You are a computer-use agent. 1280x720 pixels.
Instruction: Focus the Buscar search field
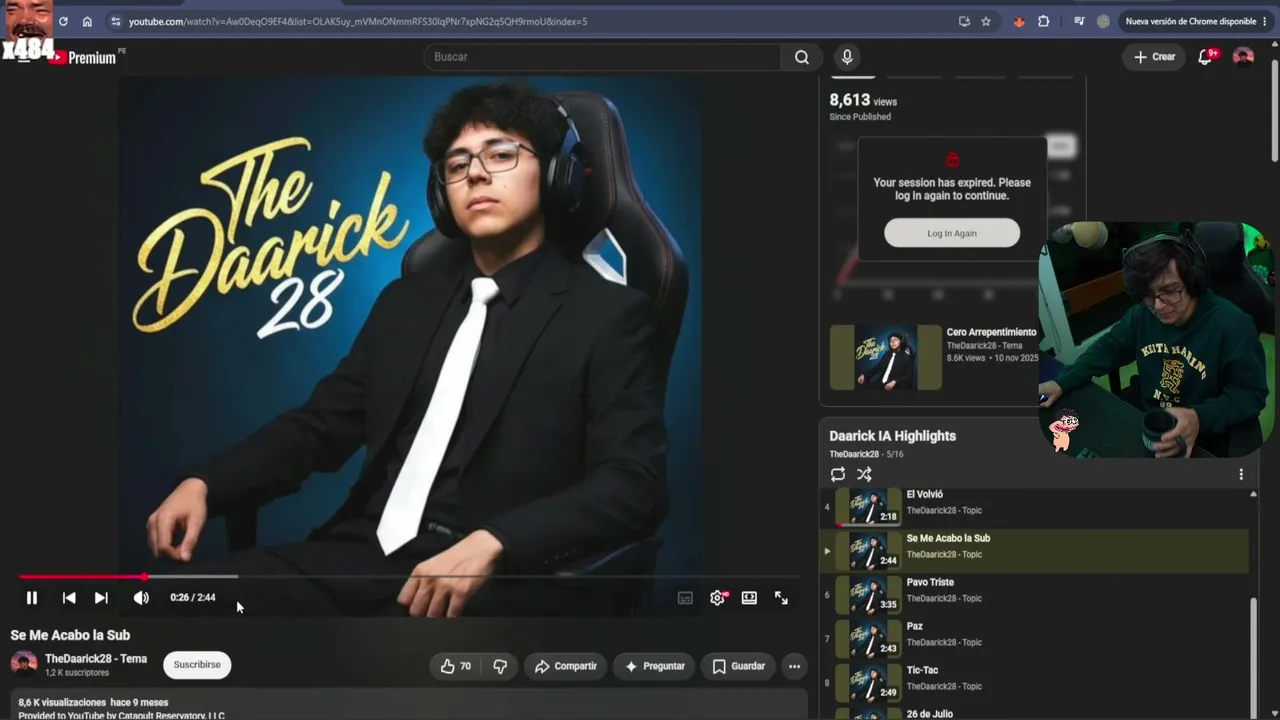pyautogui.click(x=602, y=57)
